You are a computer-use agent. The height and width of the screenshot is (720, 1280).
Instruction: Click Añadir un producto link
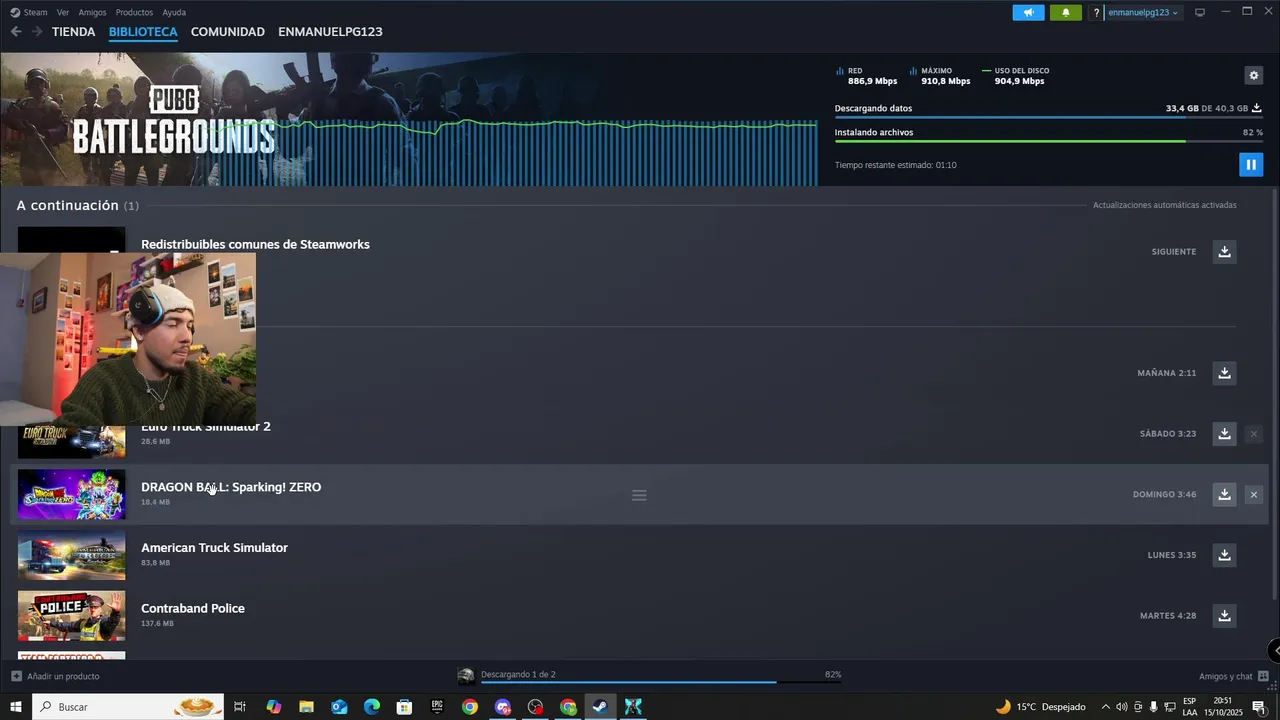(63, 676)
